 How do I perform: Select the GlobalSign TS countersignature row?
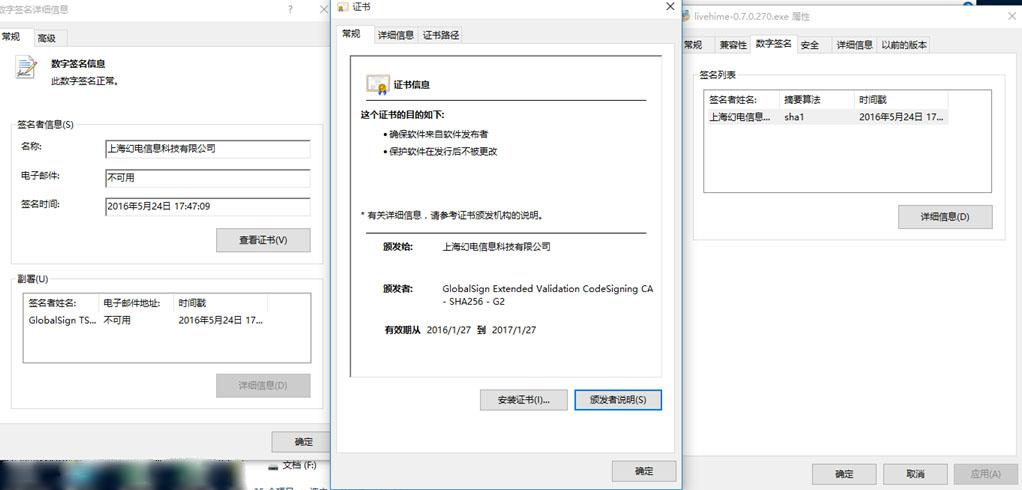tap(147, 321)
